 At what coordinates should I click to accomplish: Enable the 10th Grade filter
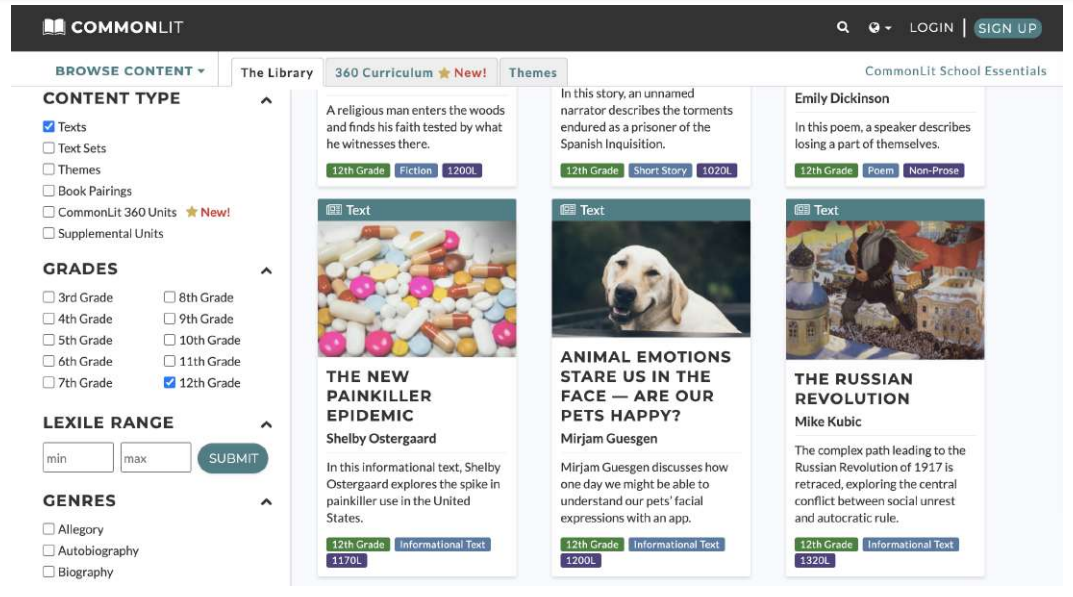tap(170, 340)
